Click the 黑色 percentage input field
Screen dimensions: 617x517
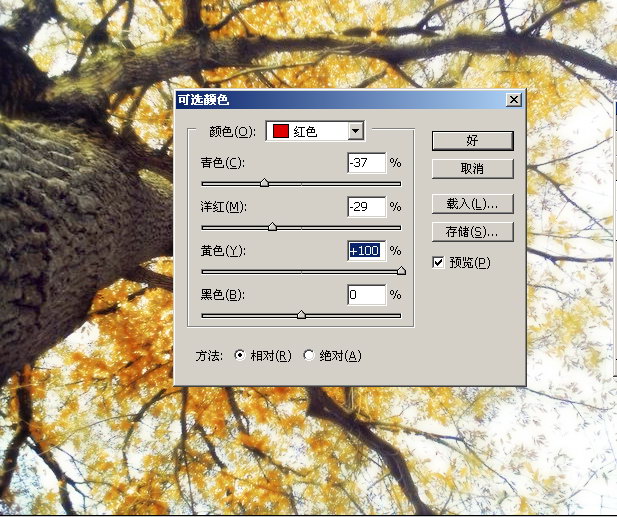click(x=366, y=295)
